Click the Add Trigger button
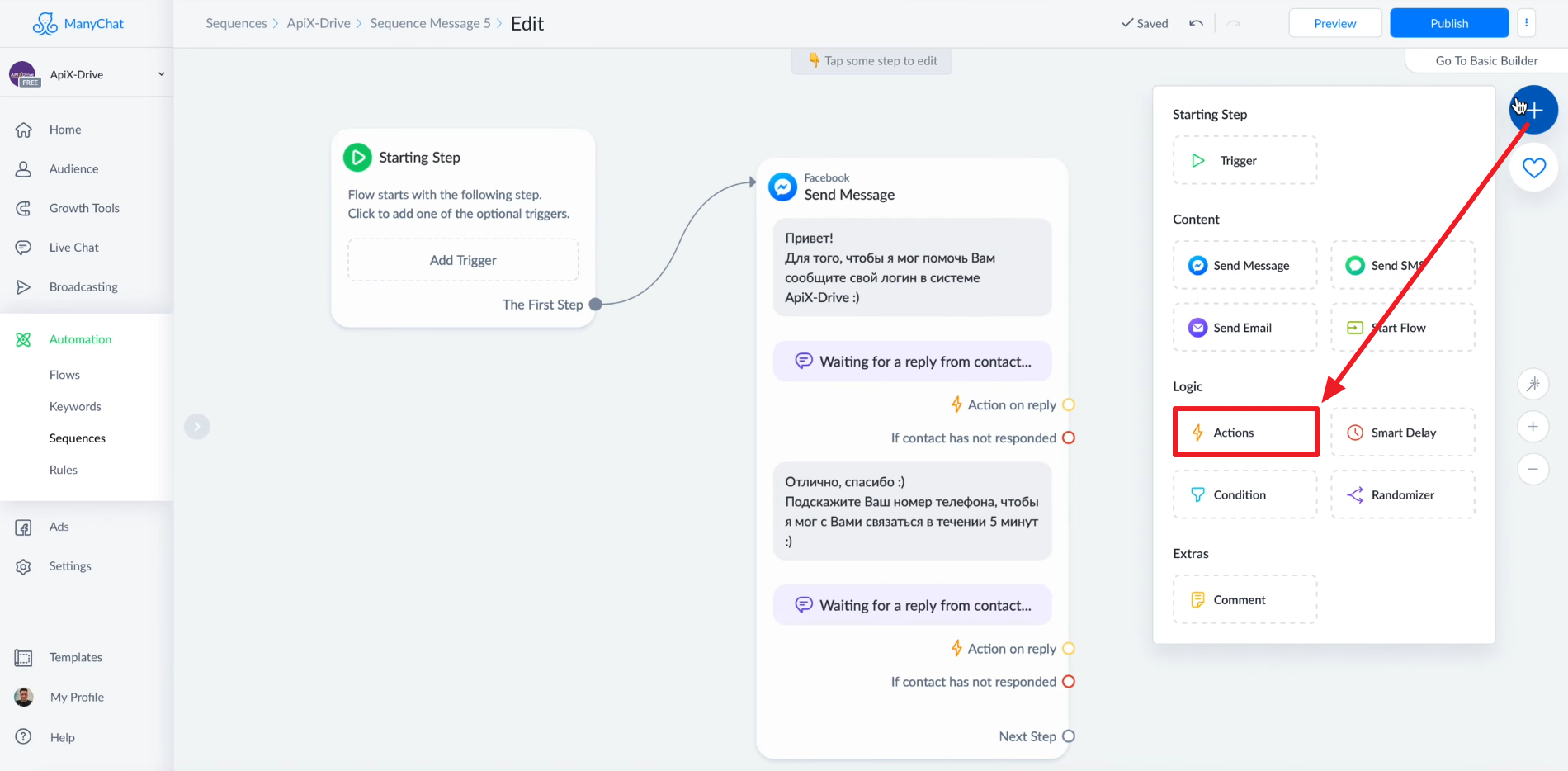Screen dimensions: 1568x771 point(463,260)
